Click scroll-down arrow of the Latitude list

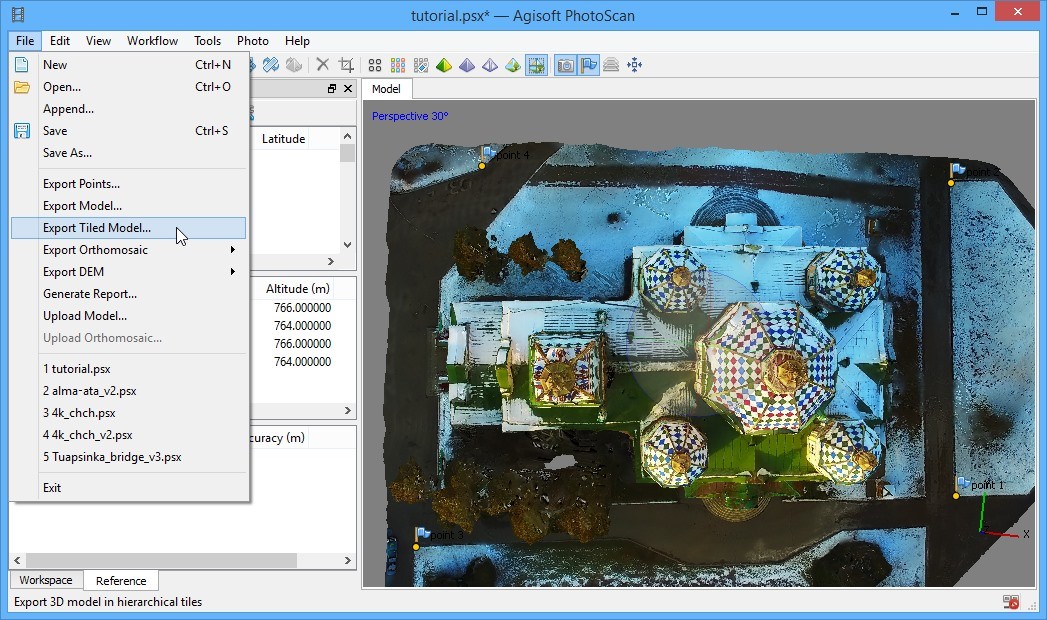[347, 245]
